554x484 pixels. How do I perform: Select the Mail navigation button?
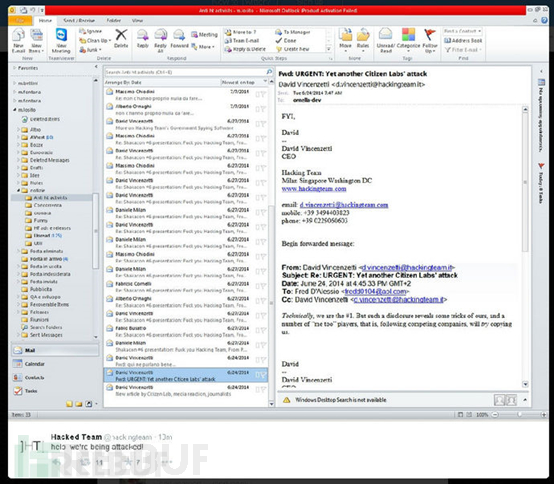pyautogui.click(x=55, y=350)
